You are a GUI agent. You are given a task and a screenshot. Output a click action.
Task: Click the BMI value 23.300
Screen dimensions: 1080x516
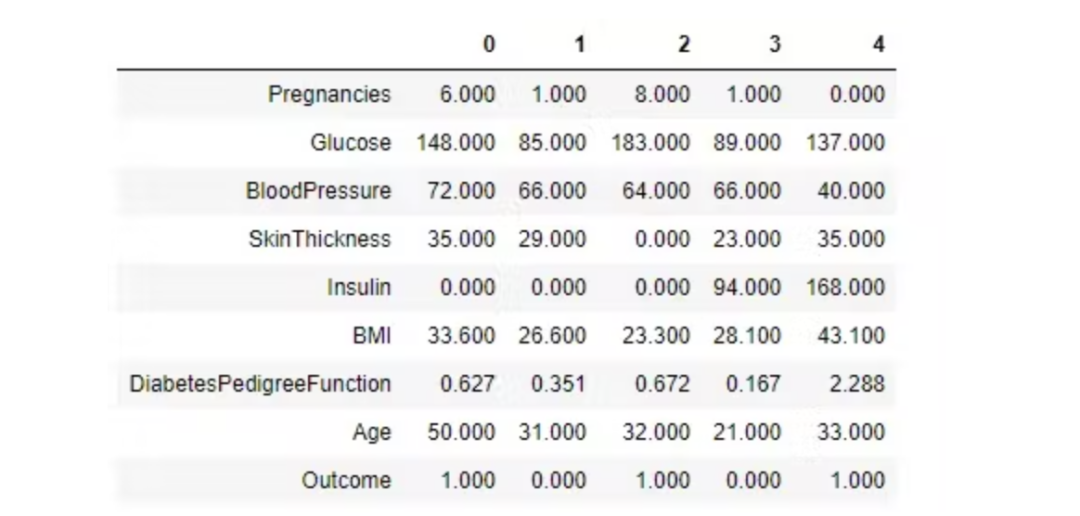pos(656,336)
